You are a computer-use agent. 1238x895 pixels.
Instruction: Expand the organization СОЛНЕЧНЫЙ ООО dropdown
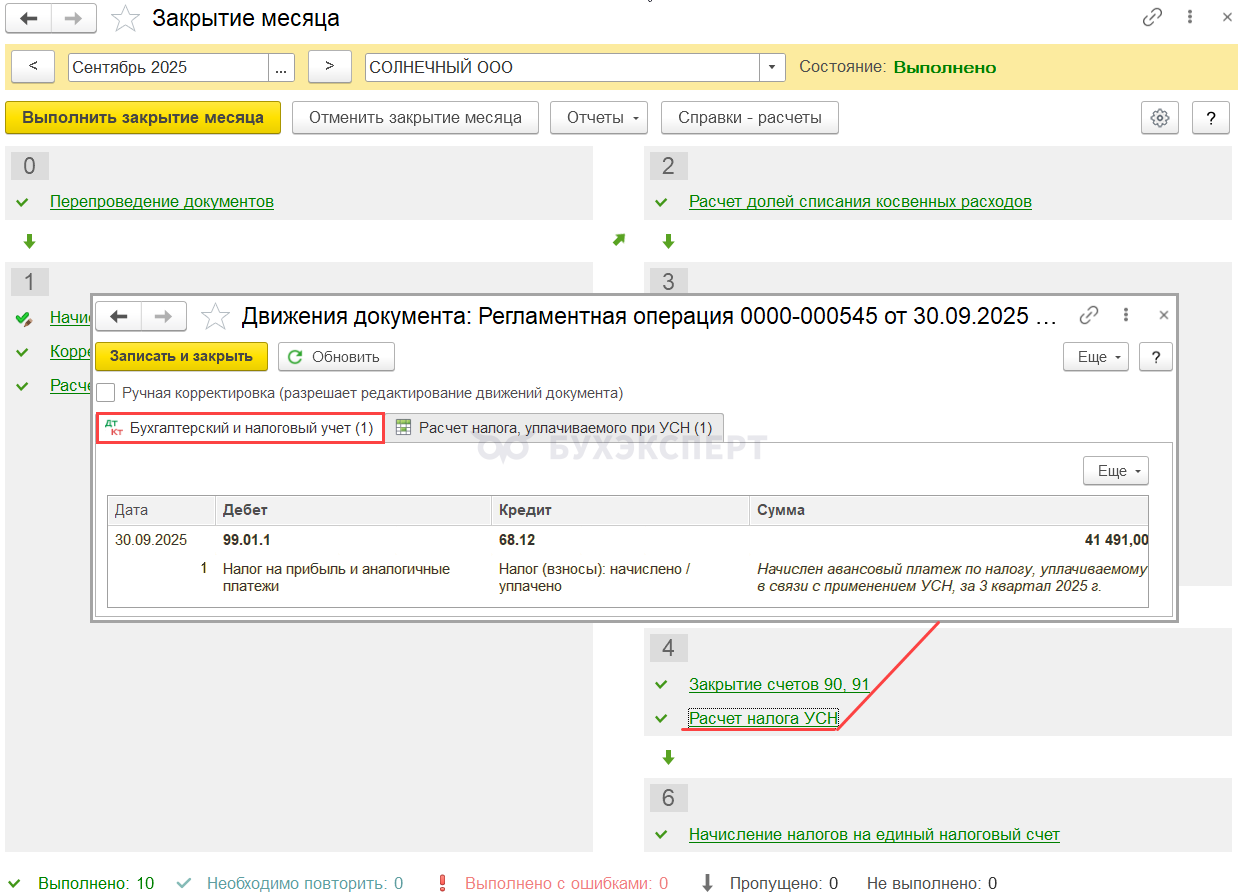(772, 68)
